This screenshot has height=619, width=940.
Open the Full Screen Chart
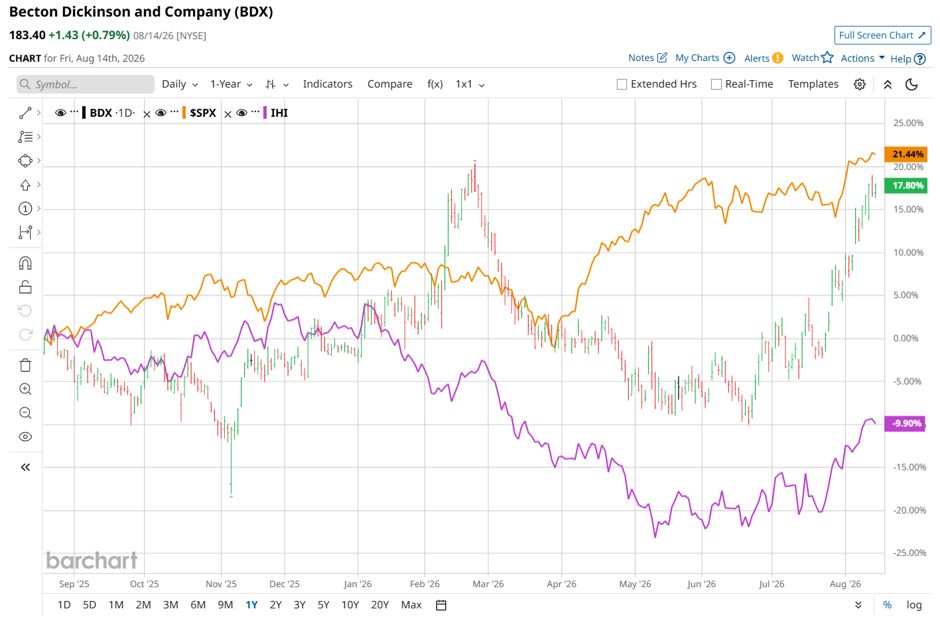(x=882, y=35)
